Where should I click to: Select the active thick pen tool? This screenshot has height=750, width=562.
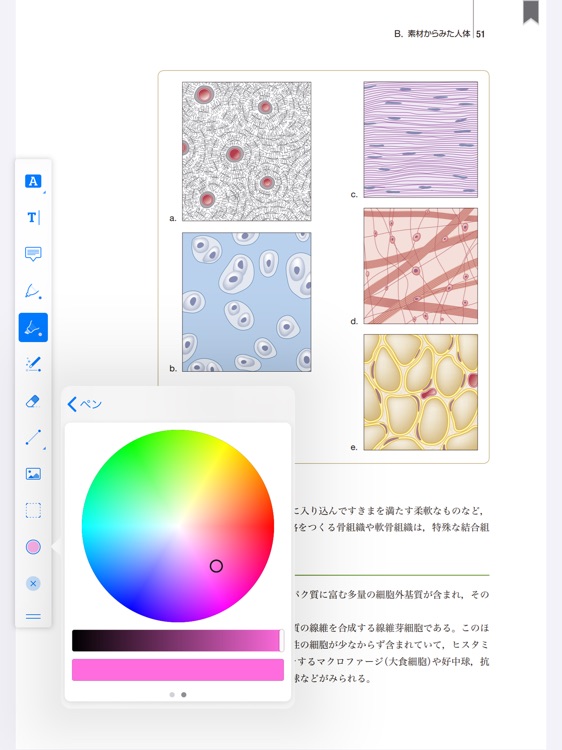[x=33, y=327]
